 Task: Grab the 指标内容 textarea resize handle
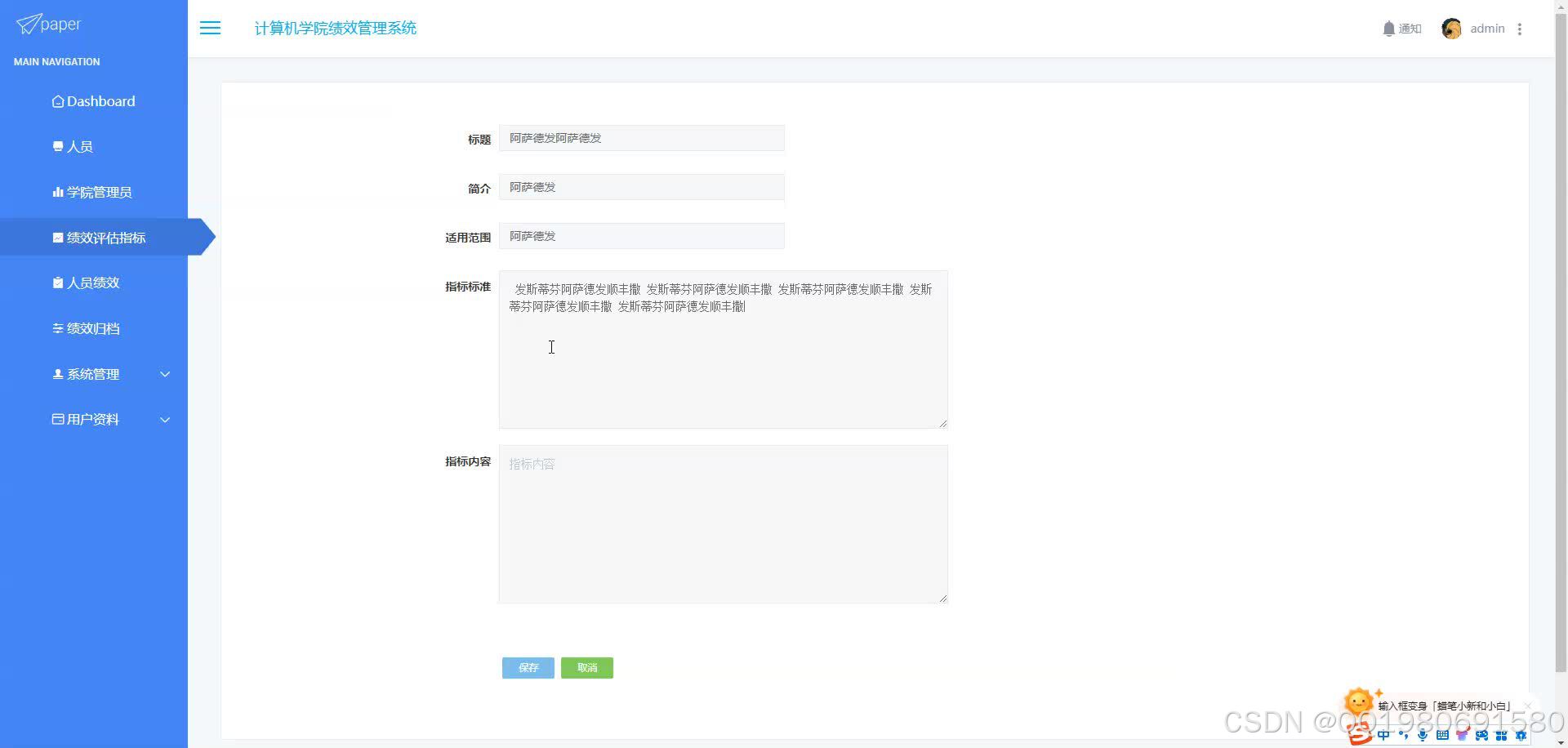pos(942,598)
